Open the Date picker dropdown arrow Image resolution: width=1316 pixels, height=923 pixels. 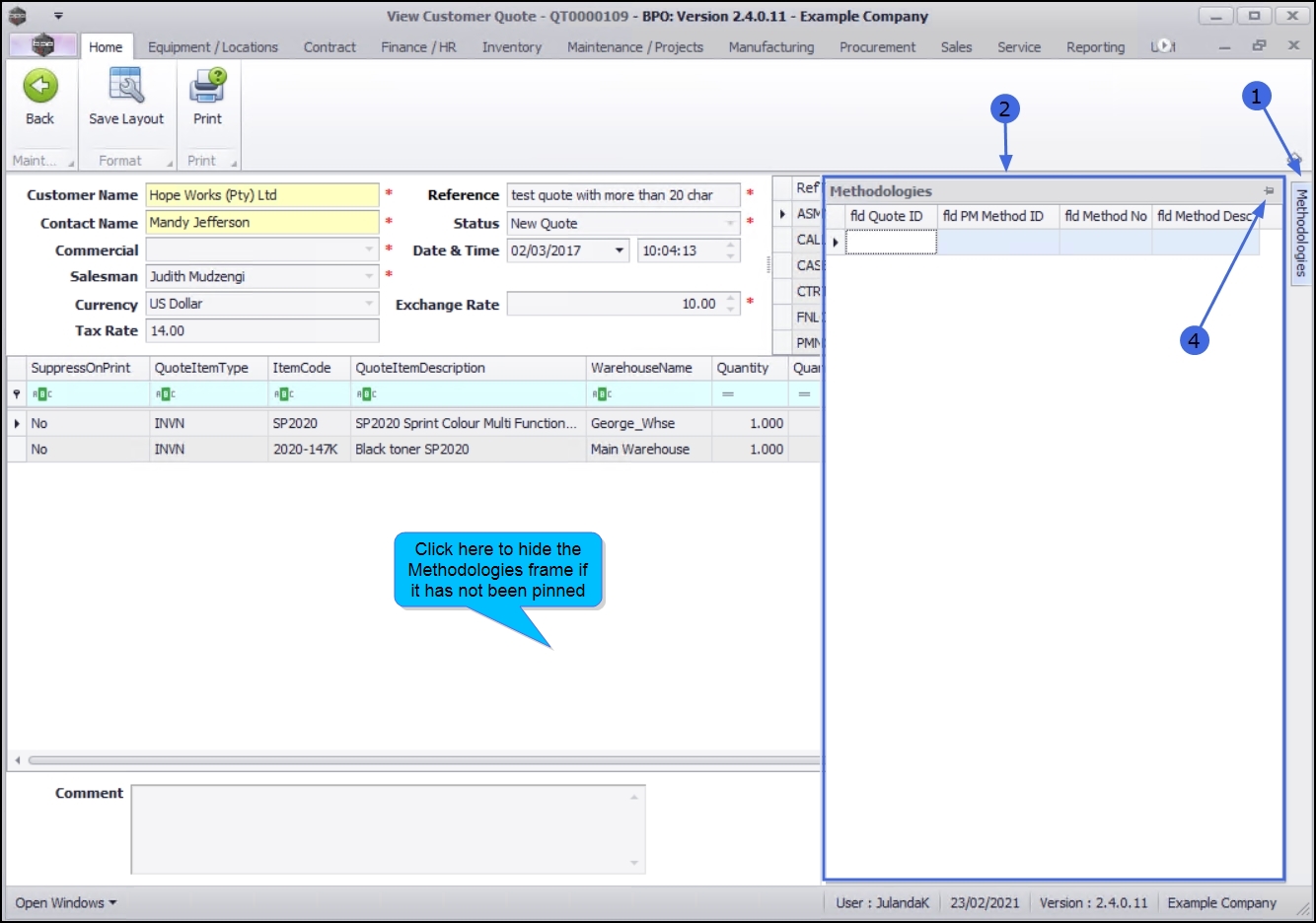pyautogui.click(x=620, y=250)
